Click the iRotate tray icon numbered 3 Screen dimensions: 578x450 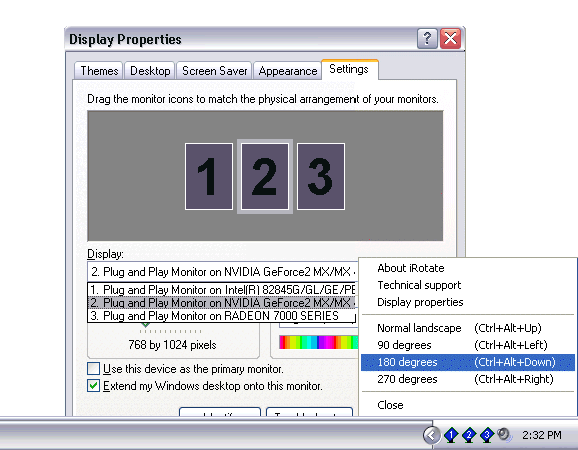click(x=487, y=435)
